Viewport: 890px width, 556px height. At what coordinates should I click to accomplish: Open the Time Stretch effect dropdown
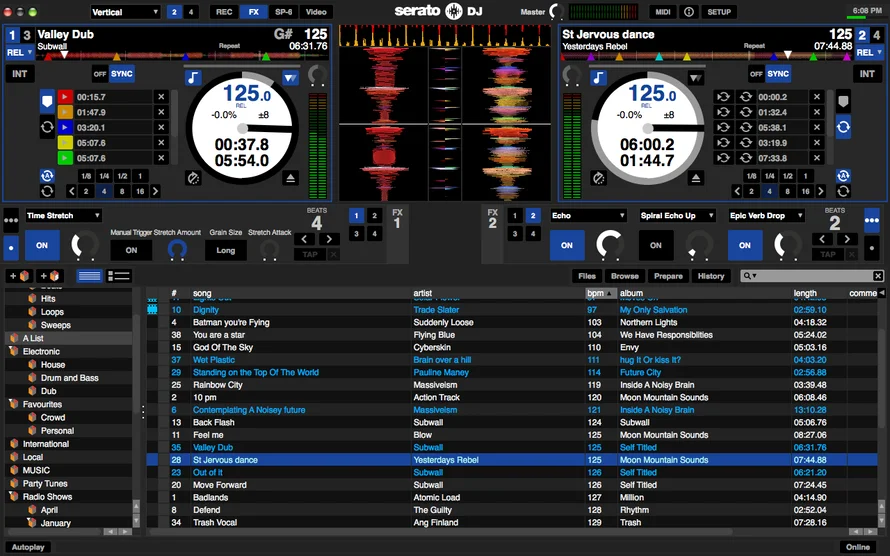(63, 216)
